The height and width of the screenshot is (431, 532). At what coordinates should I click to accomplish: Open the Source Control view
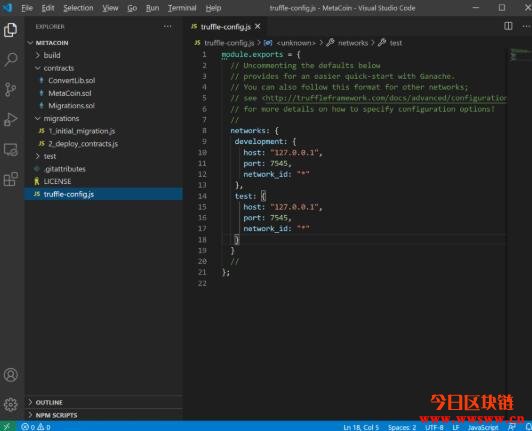pos(11,89)
